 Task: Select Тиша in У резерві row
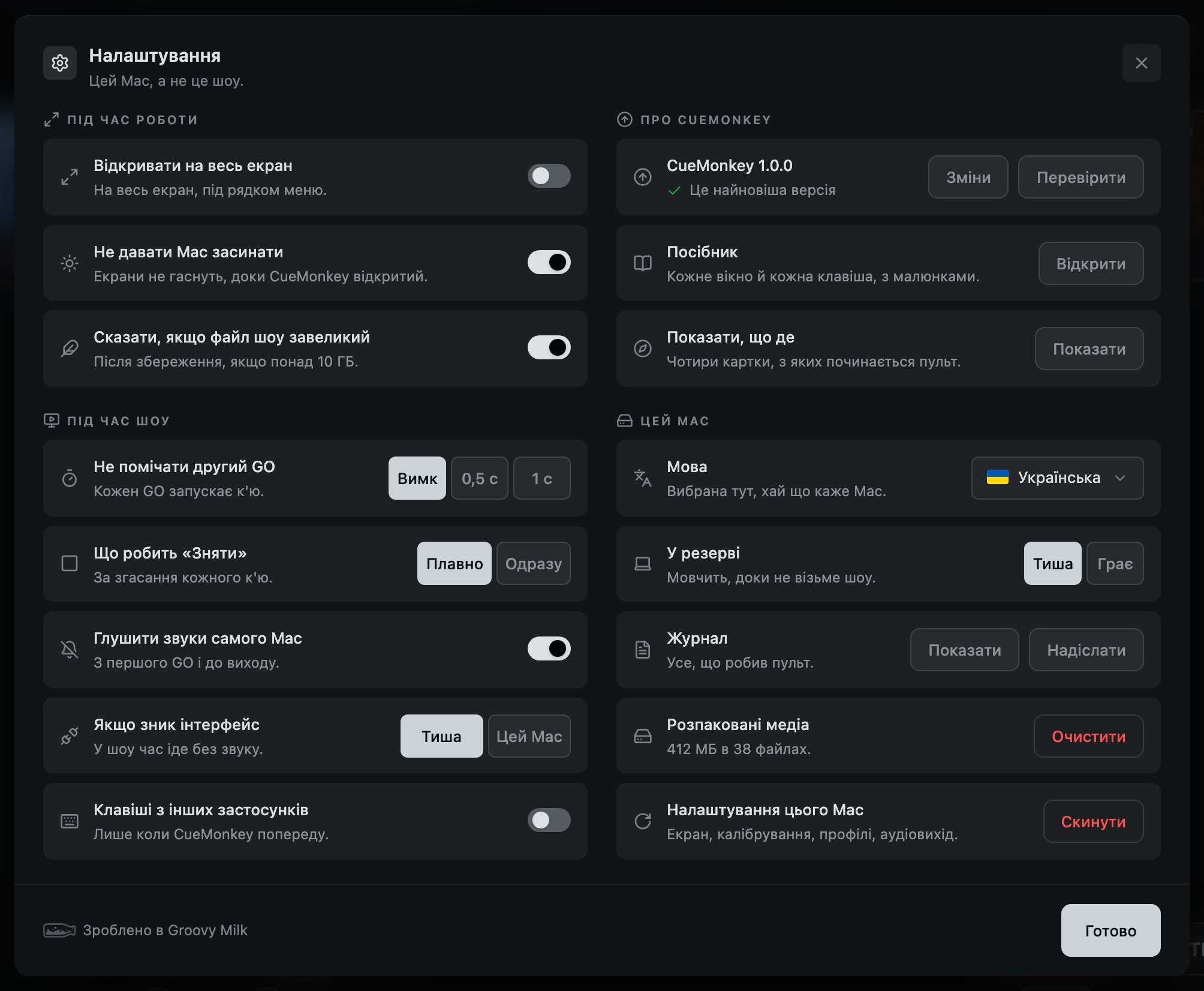point(1053,563)
